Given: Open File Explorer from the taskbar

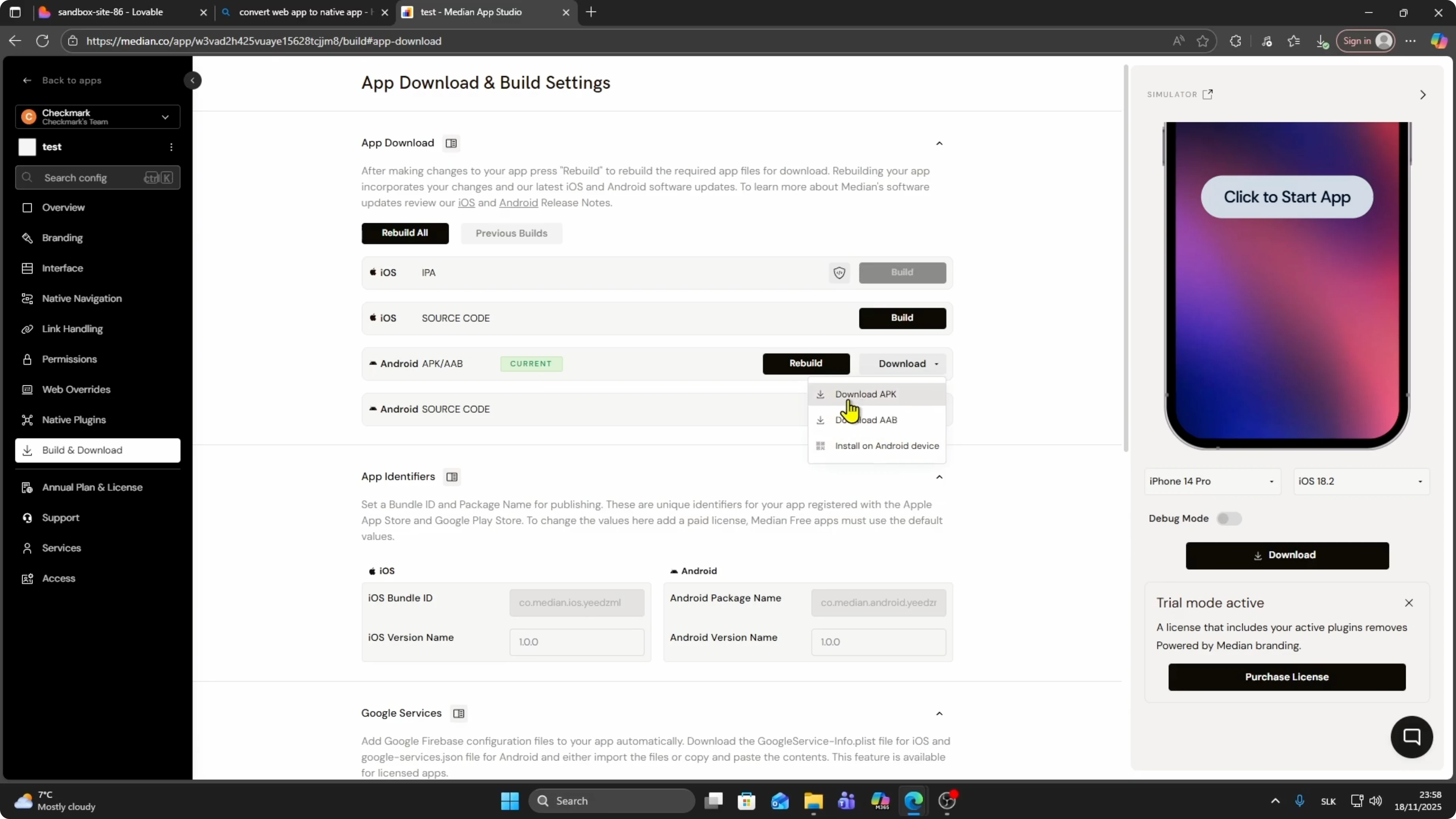Looking at the screenshot, I should [x=813, y=801].
